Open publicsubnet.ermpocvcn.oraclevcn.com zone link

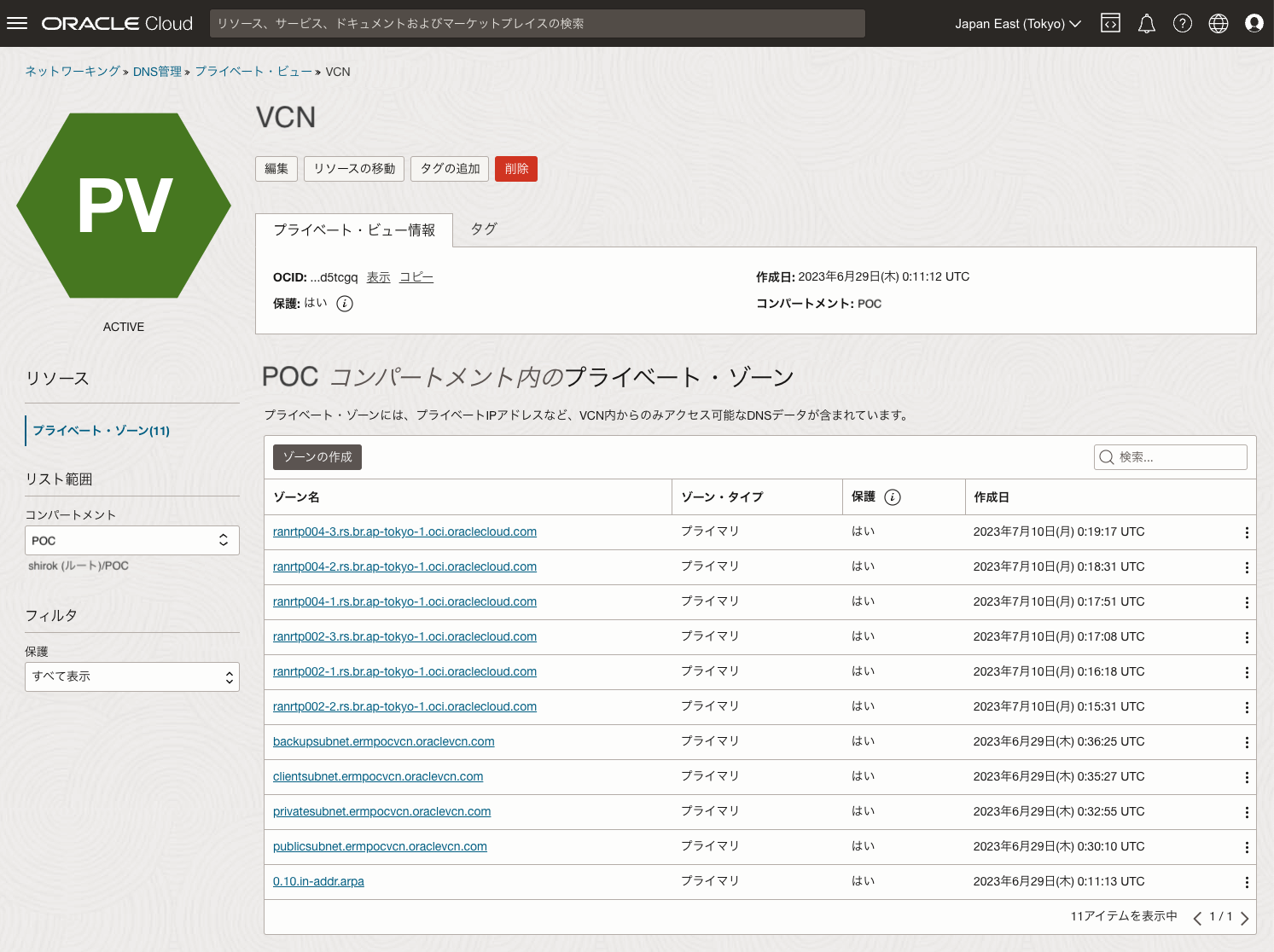[x=380, y=846]
